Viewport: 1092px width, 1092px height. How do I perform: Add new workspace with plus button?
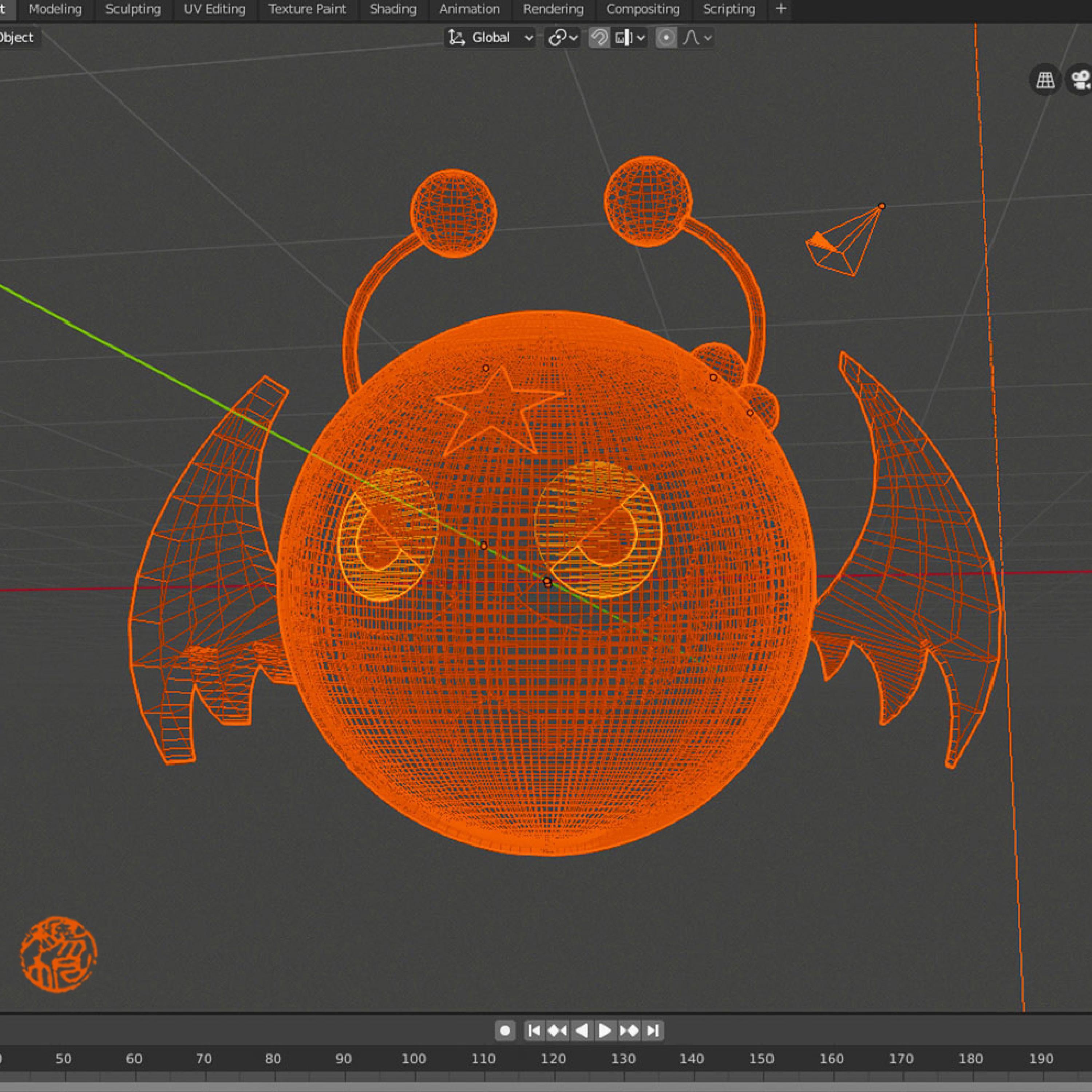780,9
